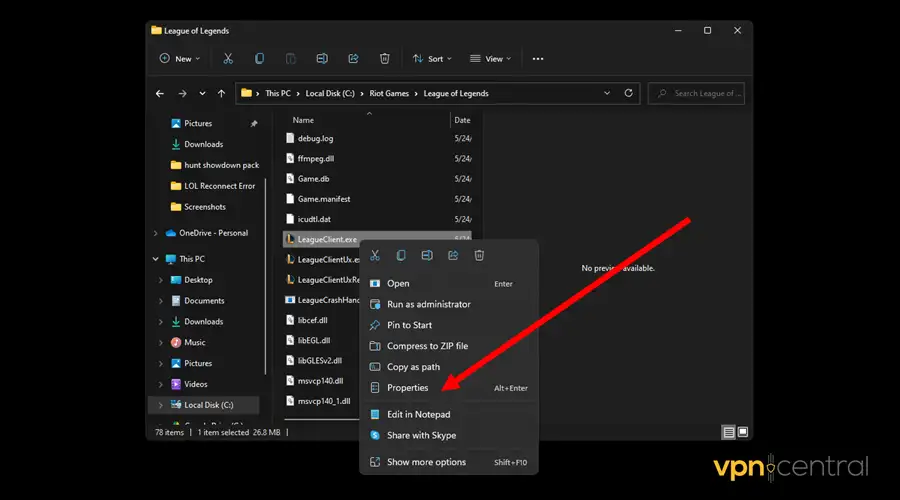The image size is (900, 500).
Task: Click the Search League of Legends box
Action: click(696, 94)
